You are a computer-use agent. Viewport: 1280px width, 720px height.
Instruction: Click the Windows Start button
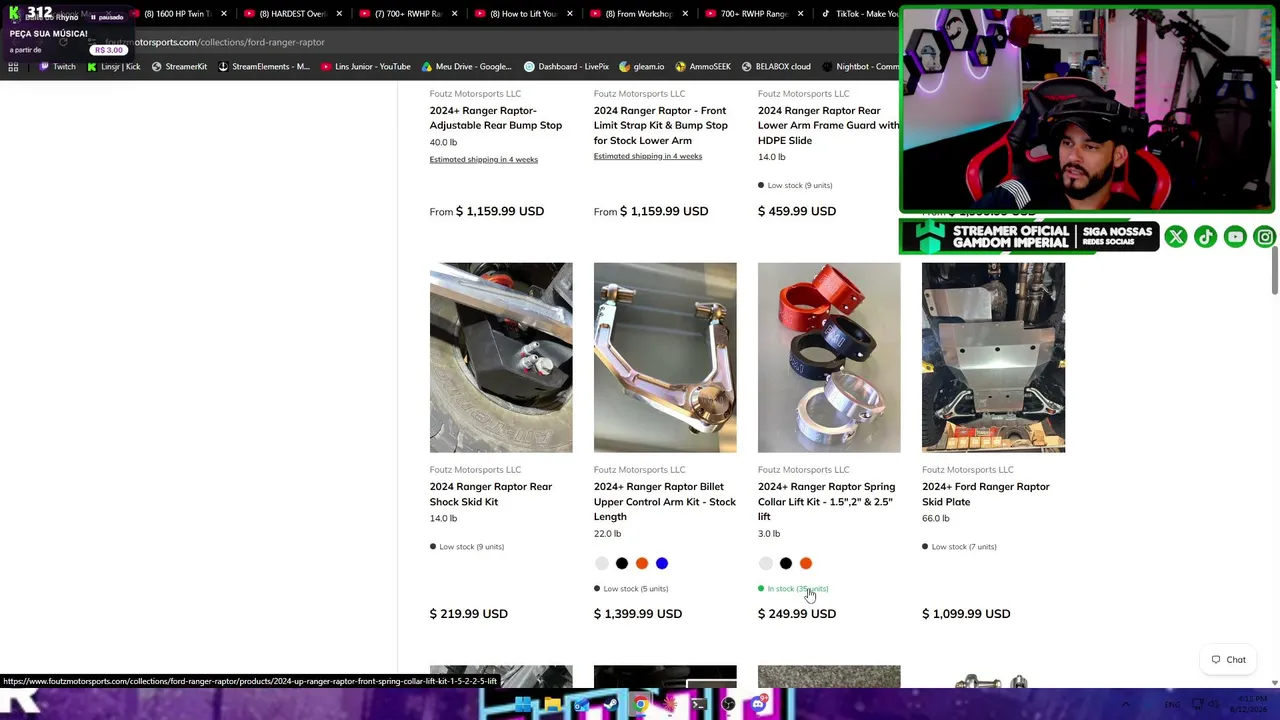(x=523, y=705)
